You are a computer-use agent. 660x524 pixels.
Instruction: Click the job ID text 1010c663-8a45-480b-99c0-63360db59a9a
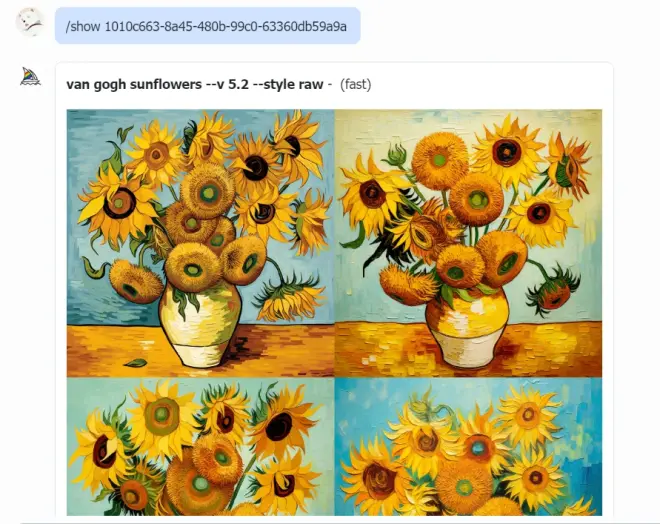pyautogui.click(x=226, y=27)
